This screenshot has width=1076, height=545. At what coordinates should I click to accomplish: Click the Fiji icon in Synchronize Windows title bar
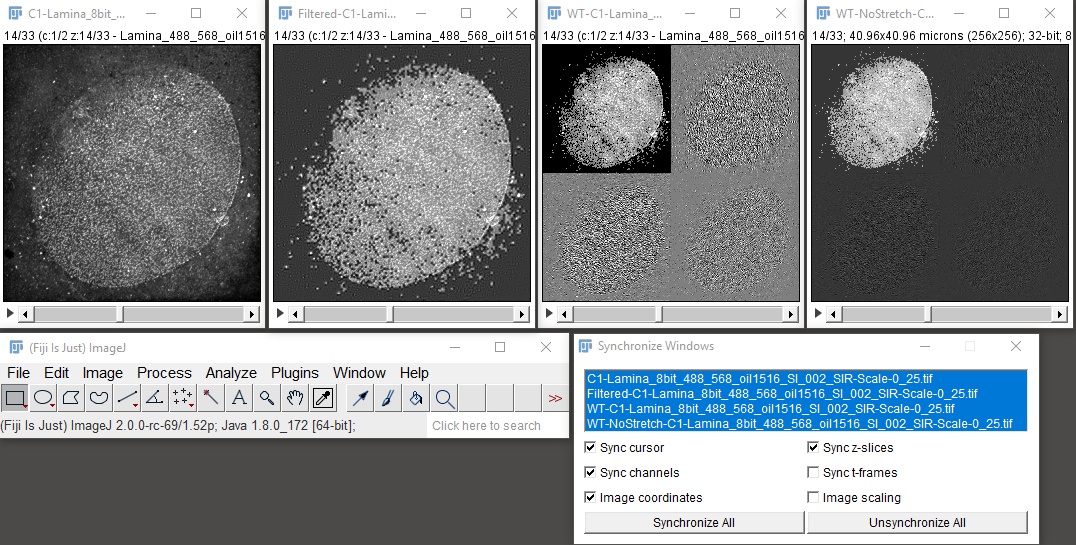pos(585,346)
